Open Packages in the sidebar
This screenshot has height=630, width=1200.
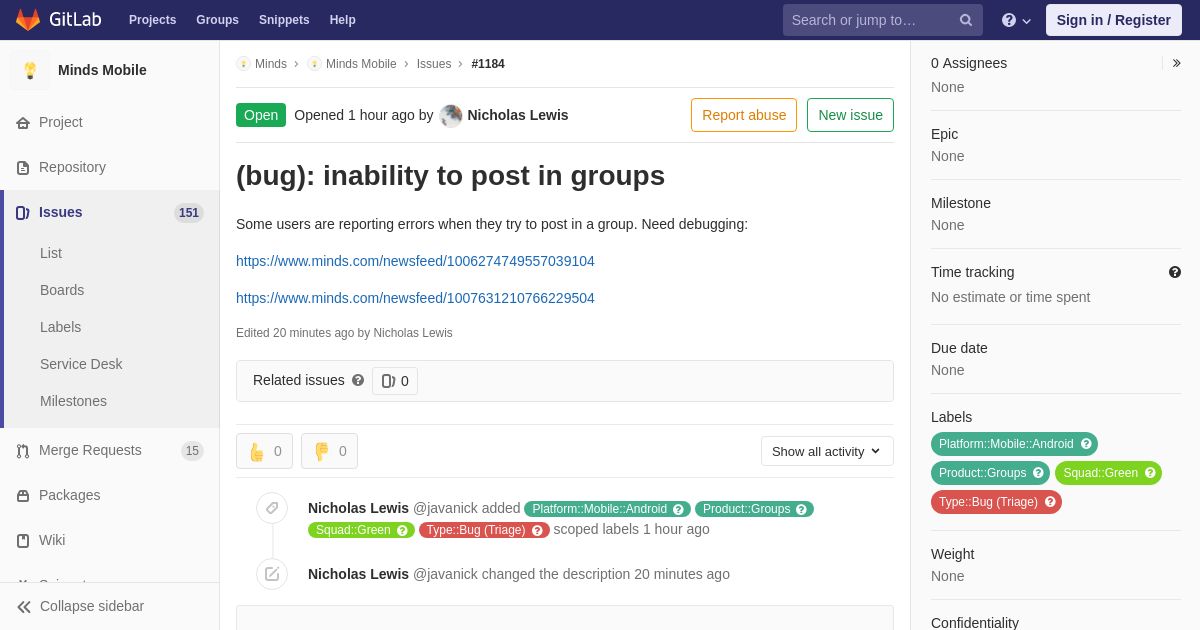[x=69, y=495]
